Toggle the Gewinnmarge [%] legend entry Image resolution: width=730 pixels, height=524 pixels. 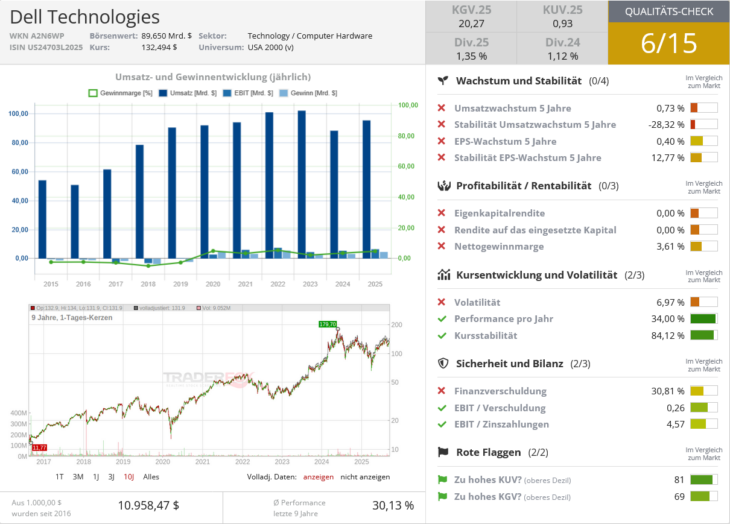[x=120, y=93]
